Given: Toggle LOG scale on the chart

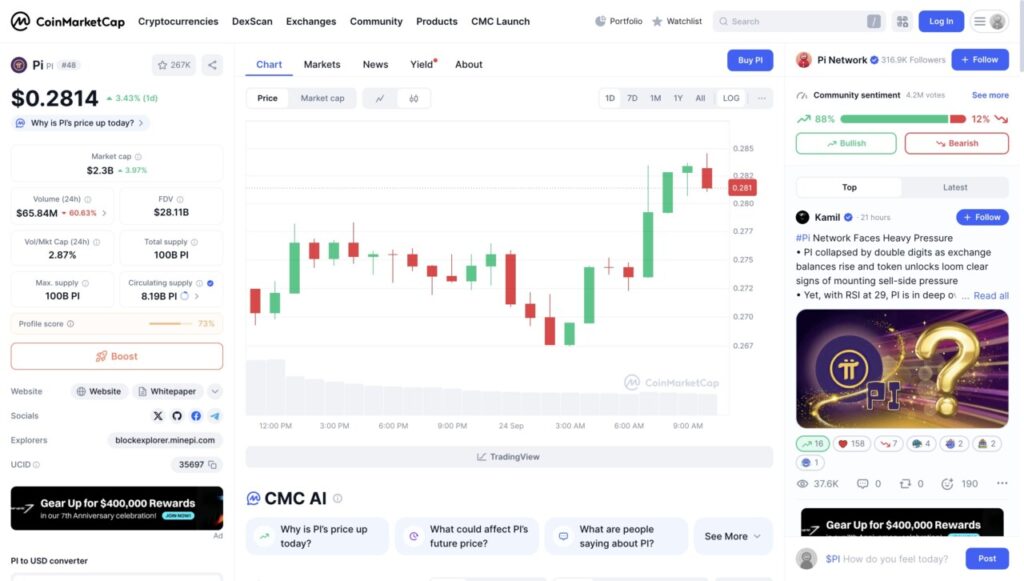Looking at the screenshot, I should (731, 98).
